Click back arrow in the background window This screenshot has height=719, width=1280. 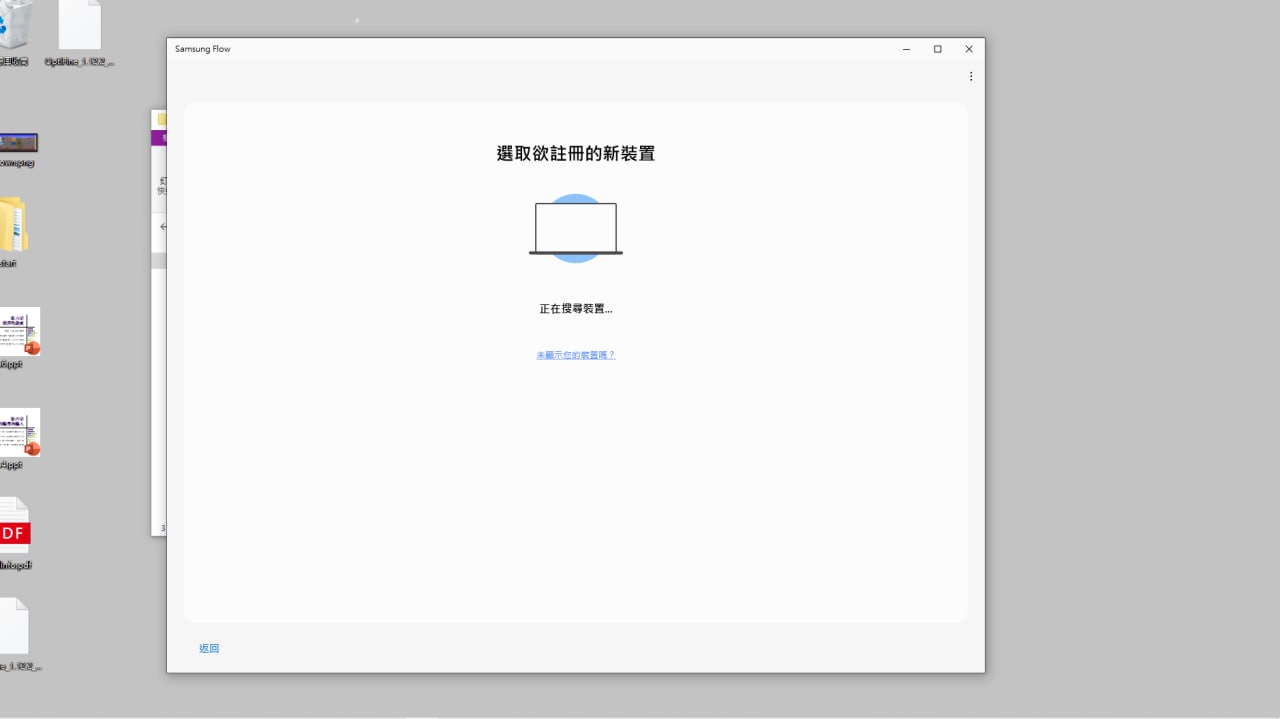pos(162,227)
